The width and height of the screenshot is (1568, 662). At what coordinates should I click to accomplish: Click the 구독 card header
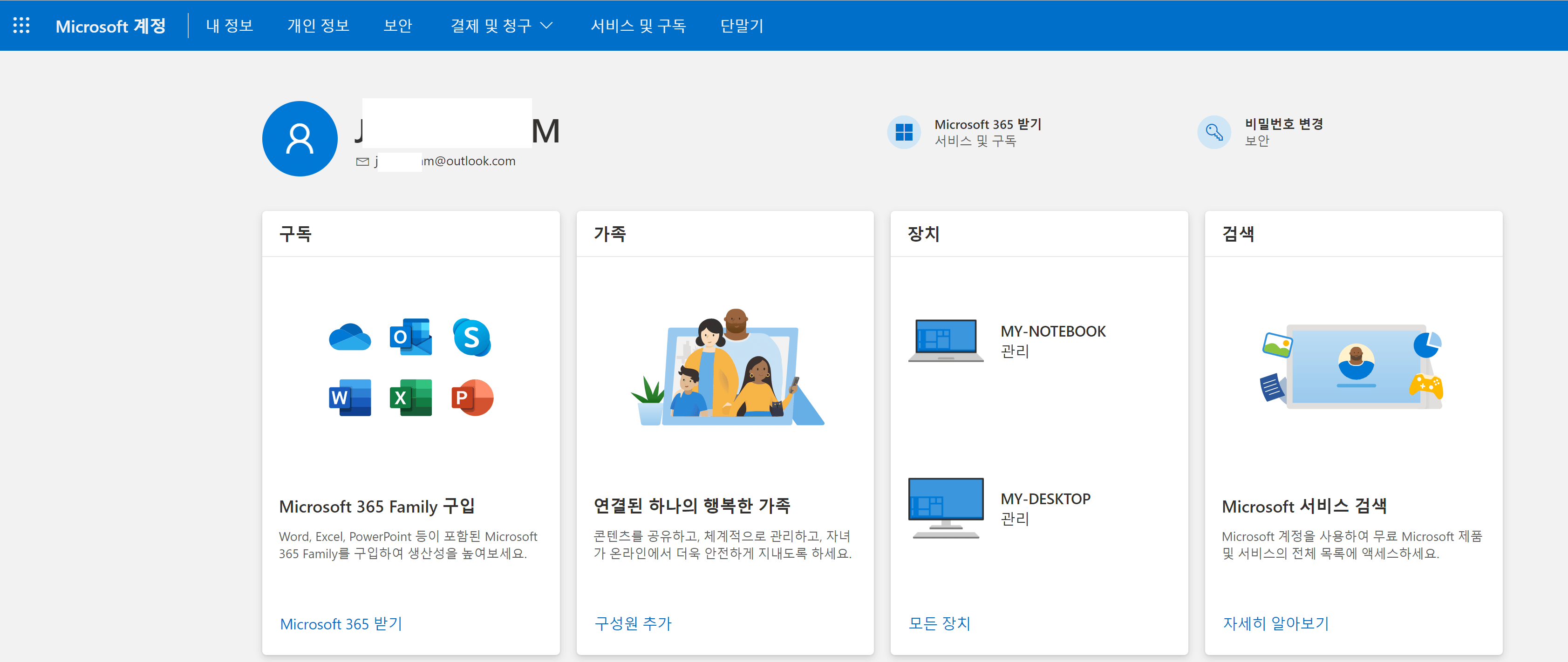click(x=295, y=234)
